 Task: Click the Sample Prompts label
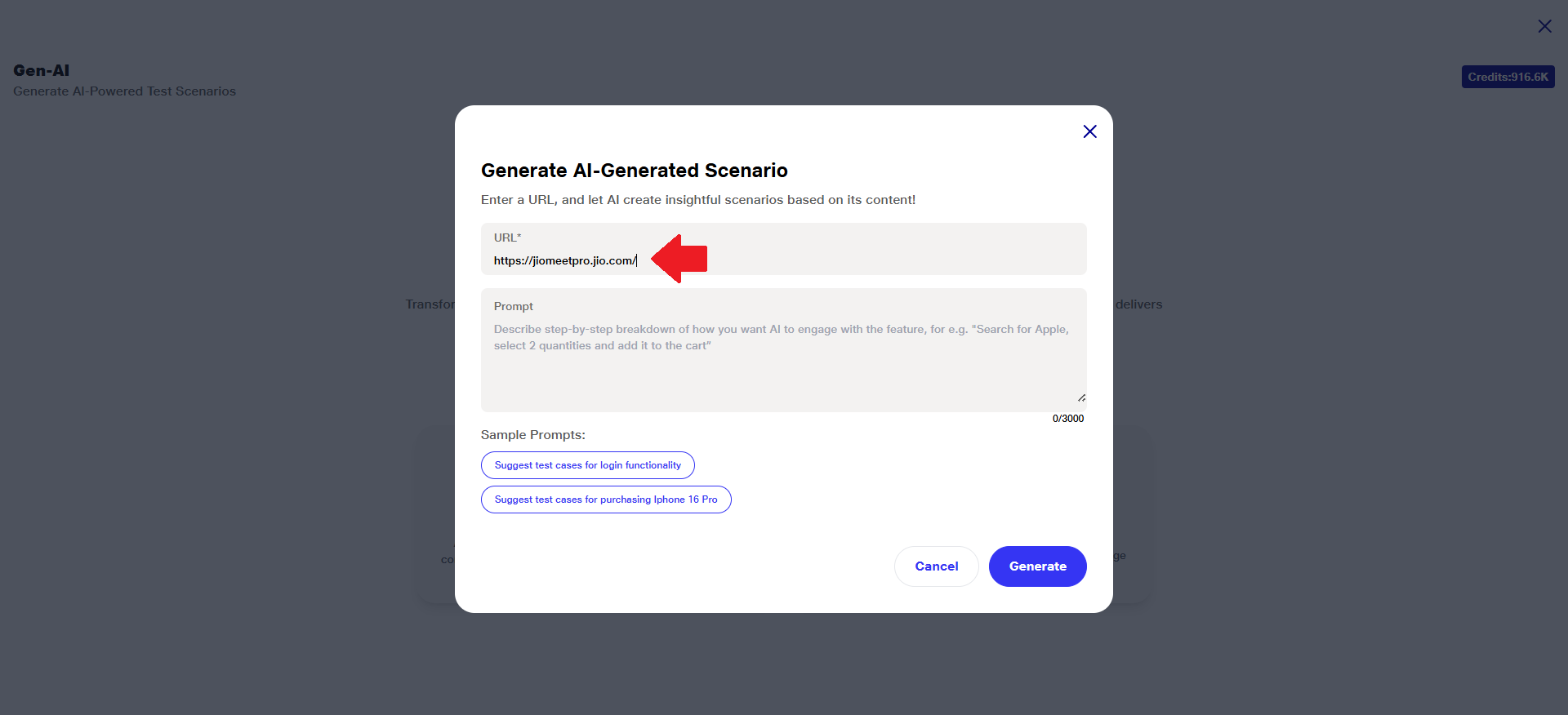(532, 435)
